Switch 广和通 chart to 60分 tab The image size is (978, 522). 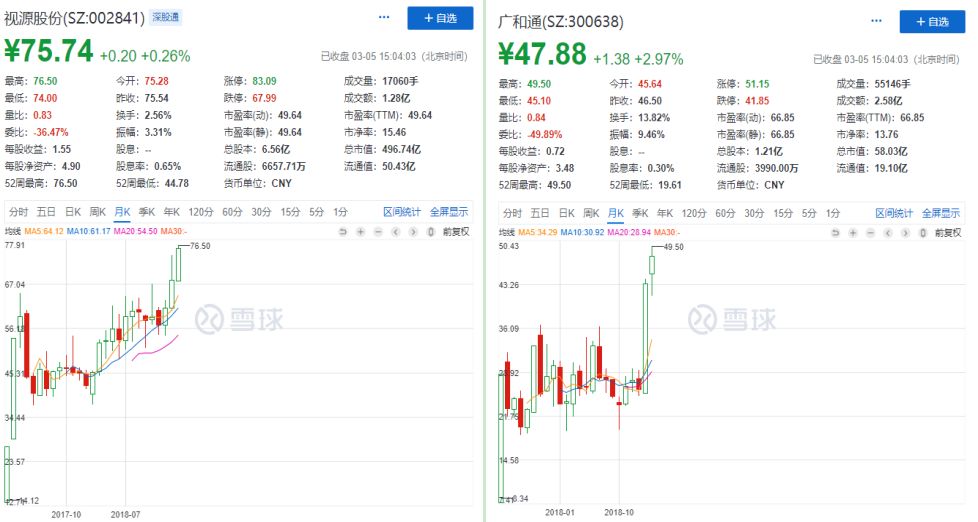[x=725, y=213]
